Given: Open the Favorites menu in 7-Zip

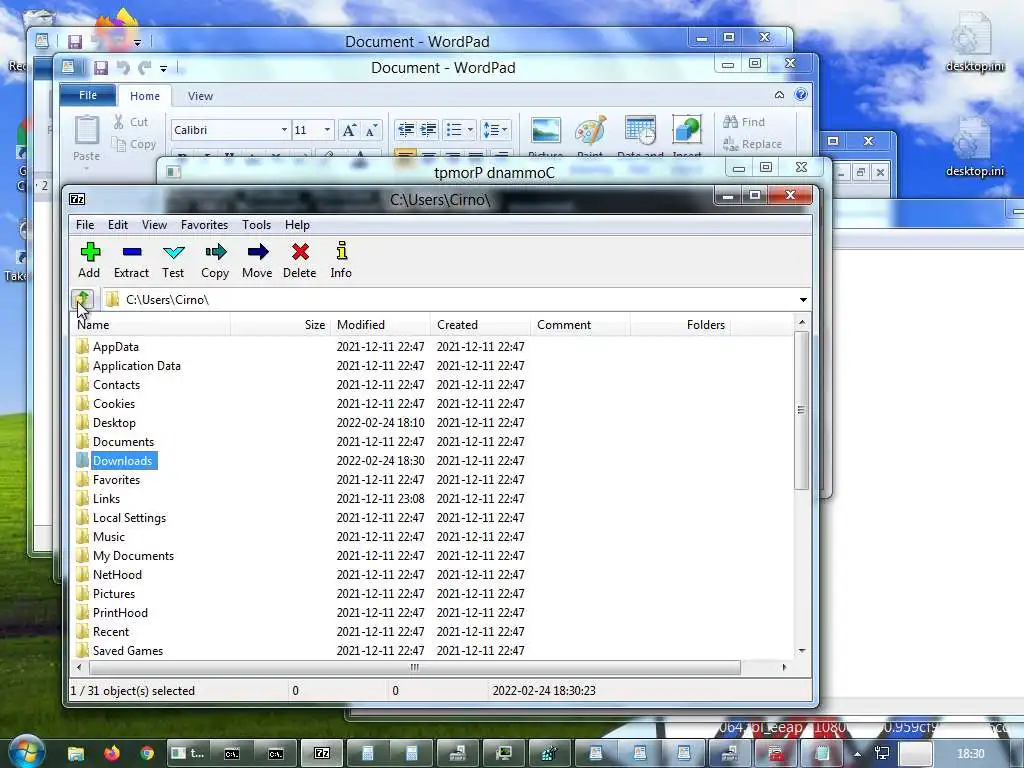Looking at the screenshot, I should 204,225.
